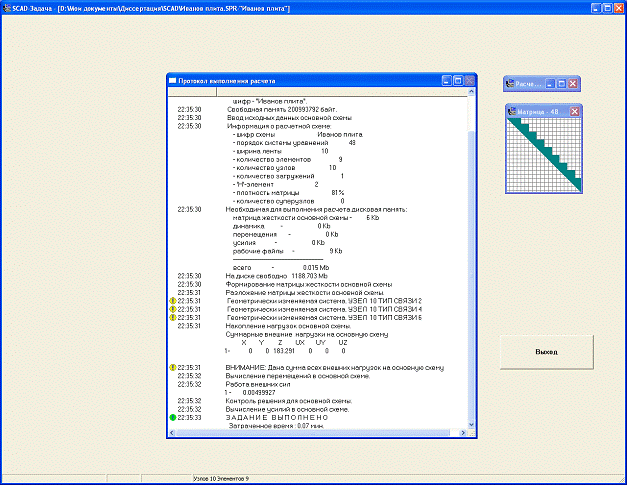Click the Расчет mini-window title icon
Viewport: 627px width, 485px height.
[511, 84]
